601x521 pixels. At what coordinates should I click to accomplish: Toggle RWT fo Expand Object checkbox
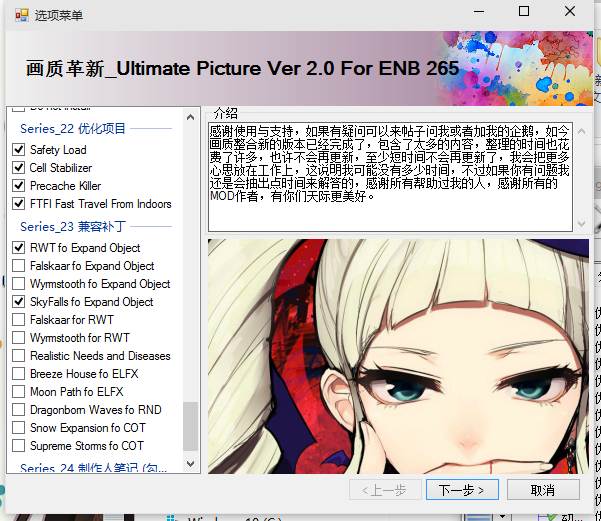[x=18, y=248]
